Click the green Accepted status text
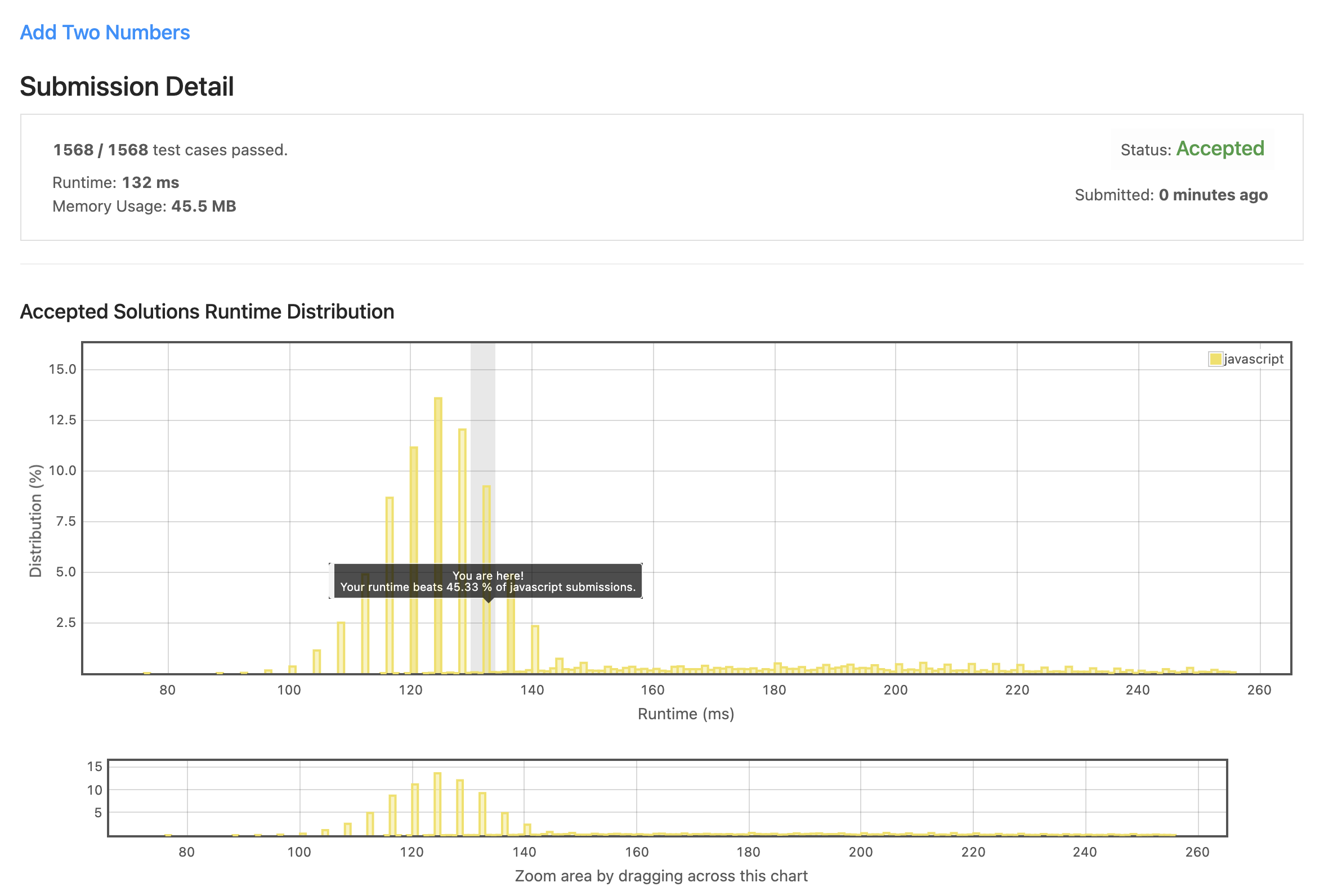Image resolution: width=1324 pixels, height=896 pixels. click(x=1219, y=149)
